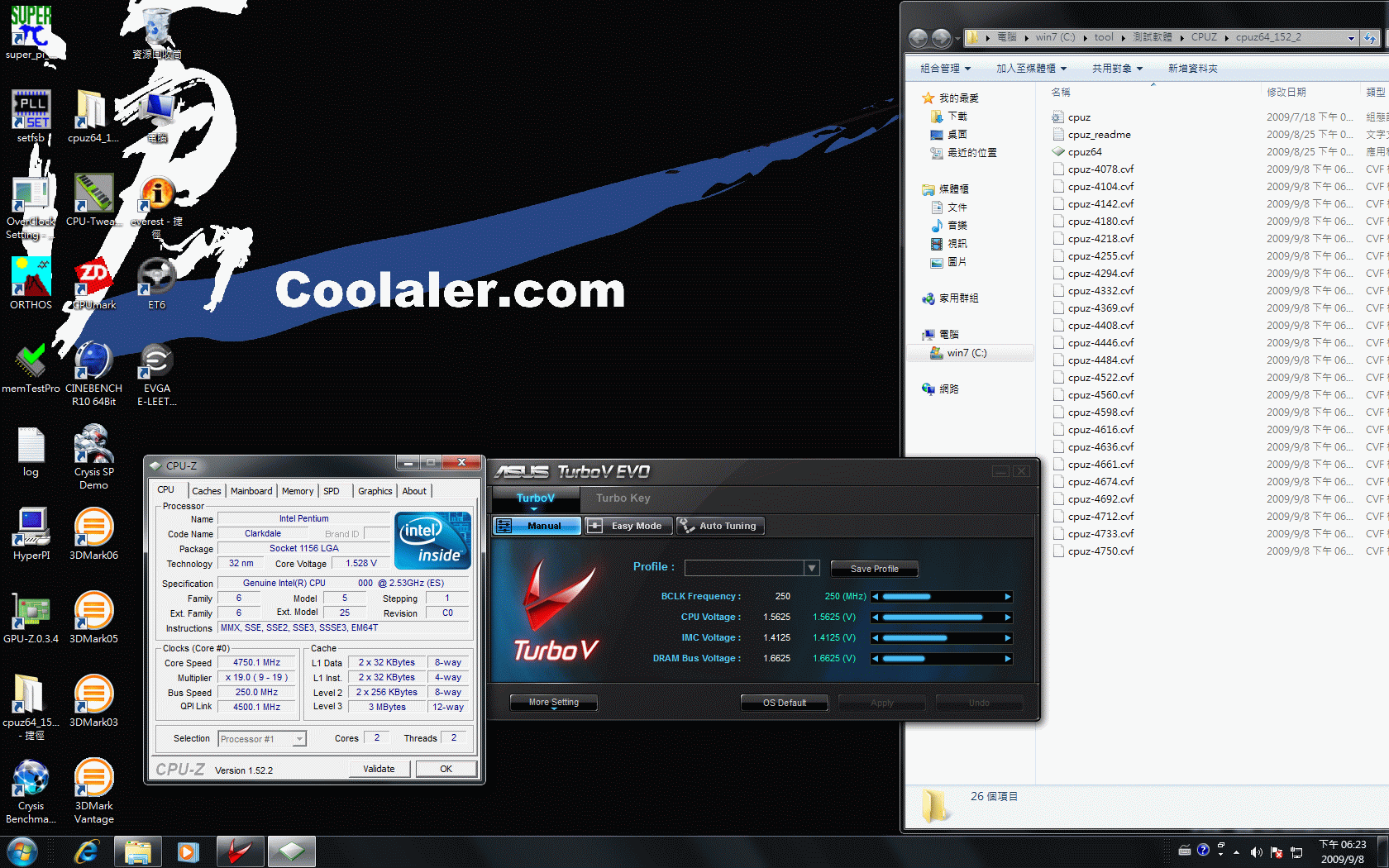Open the log text file
This screenshot has height=868, width=1389.
[31, 451]
